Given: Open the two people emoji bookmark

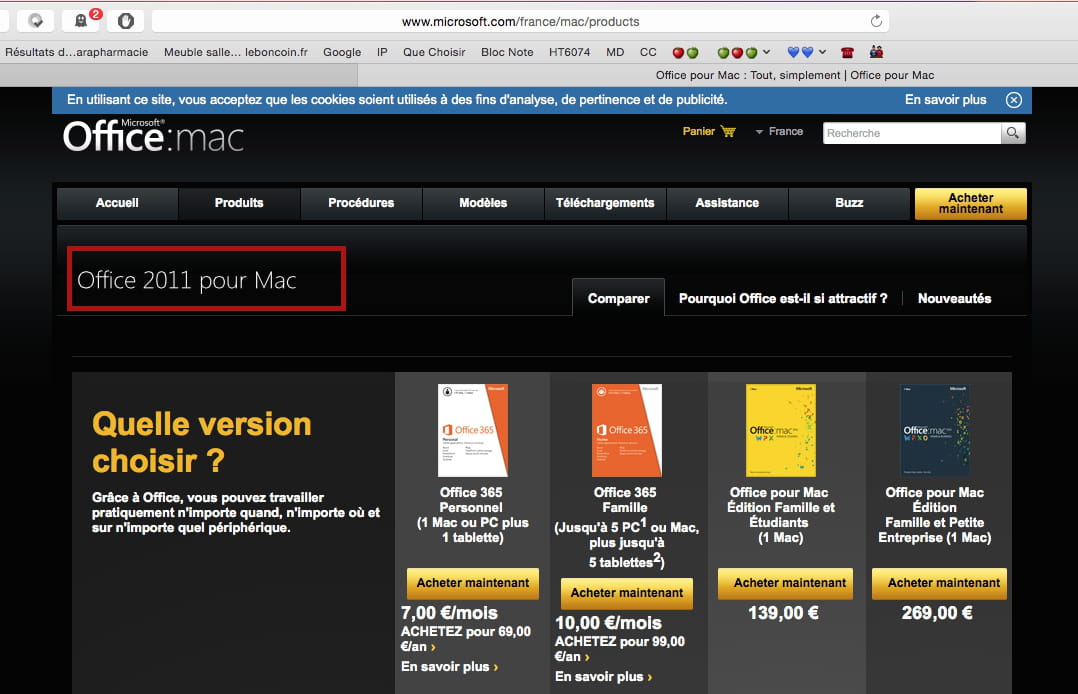Looking at the screenshot, I should pyautogui.click(x=876, y=52).
